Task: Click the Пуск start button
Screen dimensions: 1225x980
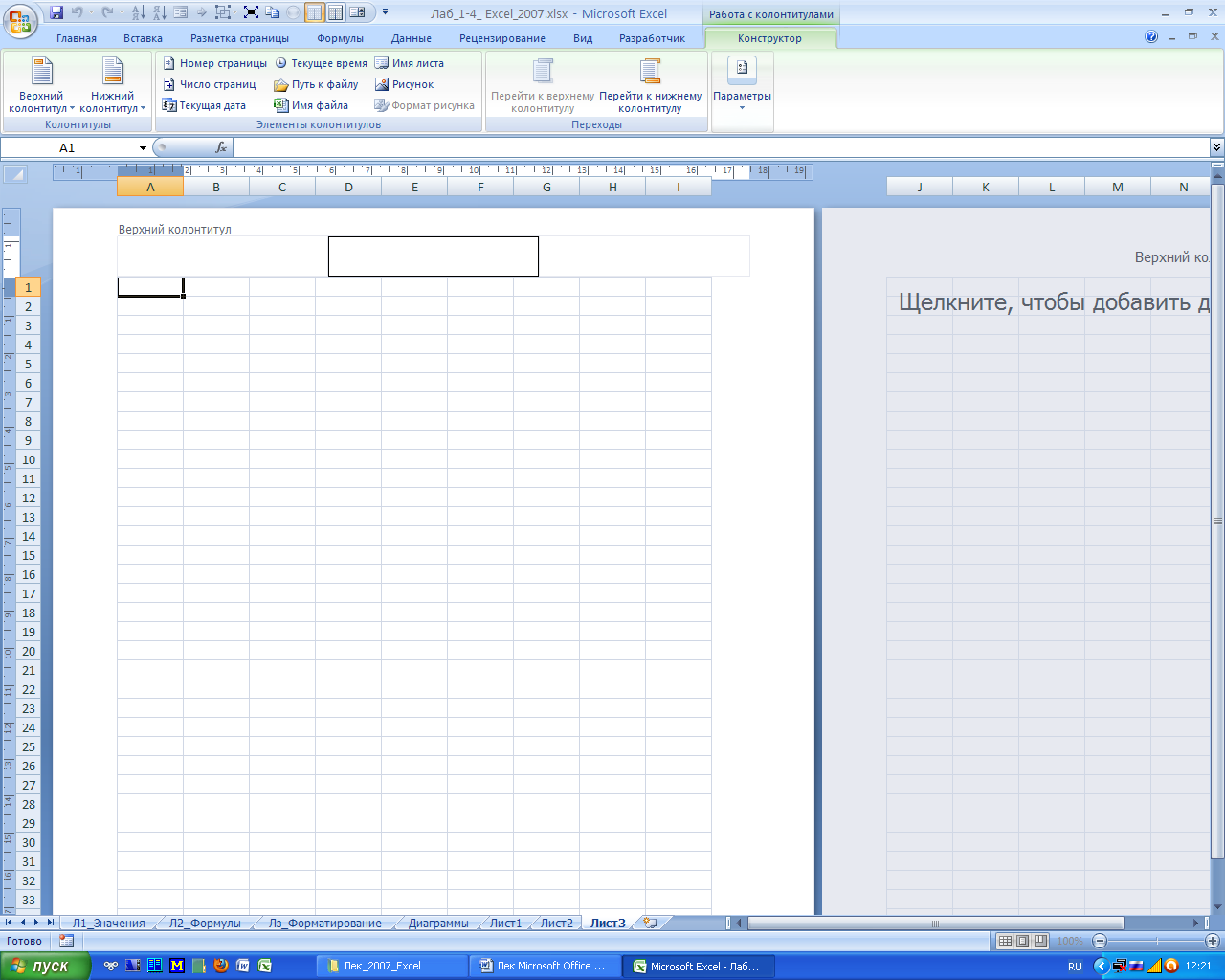Action: [45, 966]
